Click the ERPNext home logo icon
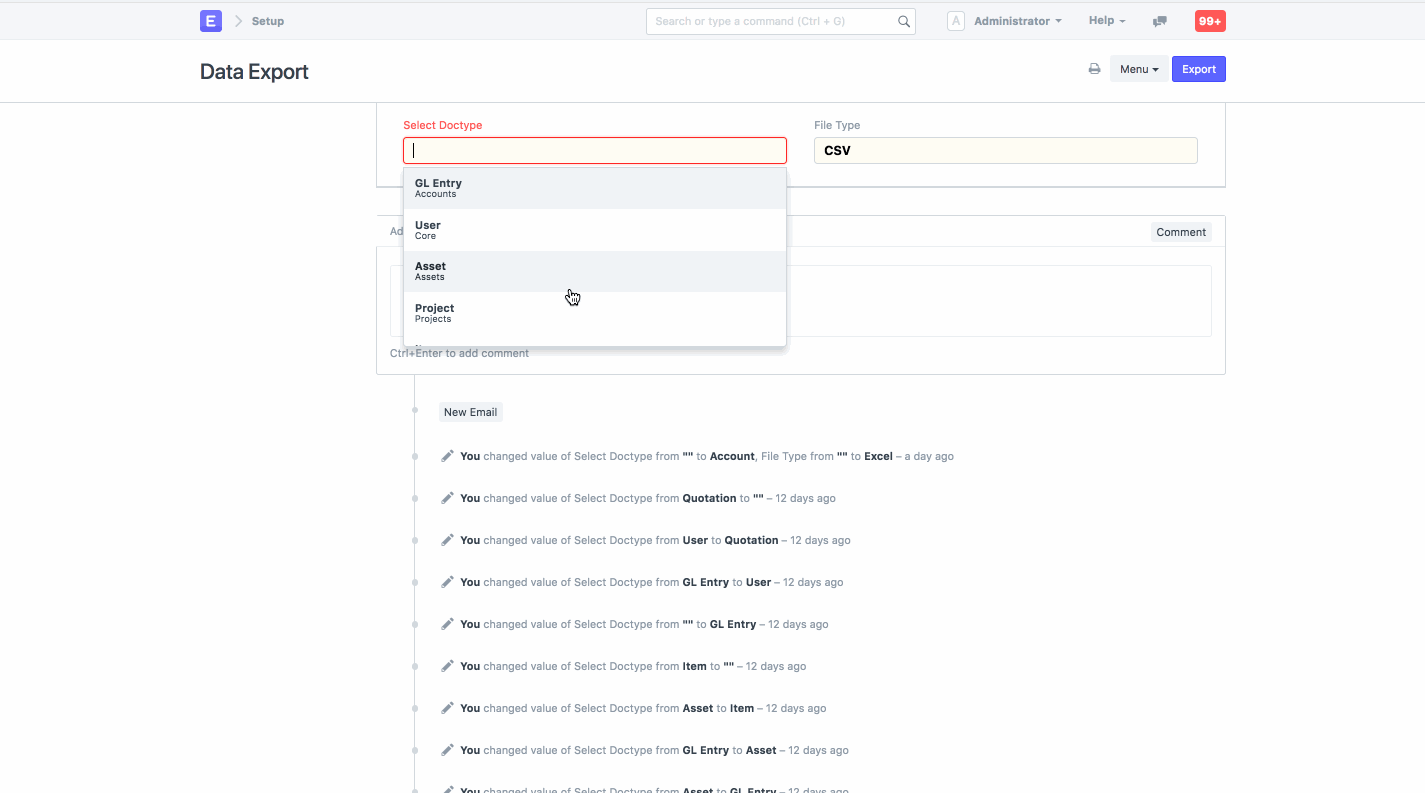This screenshot has width=1425, height=793. click(x=210, y=21)
